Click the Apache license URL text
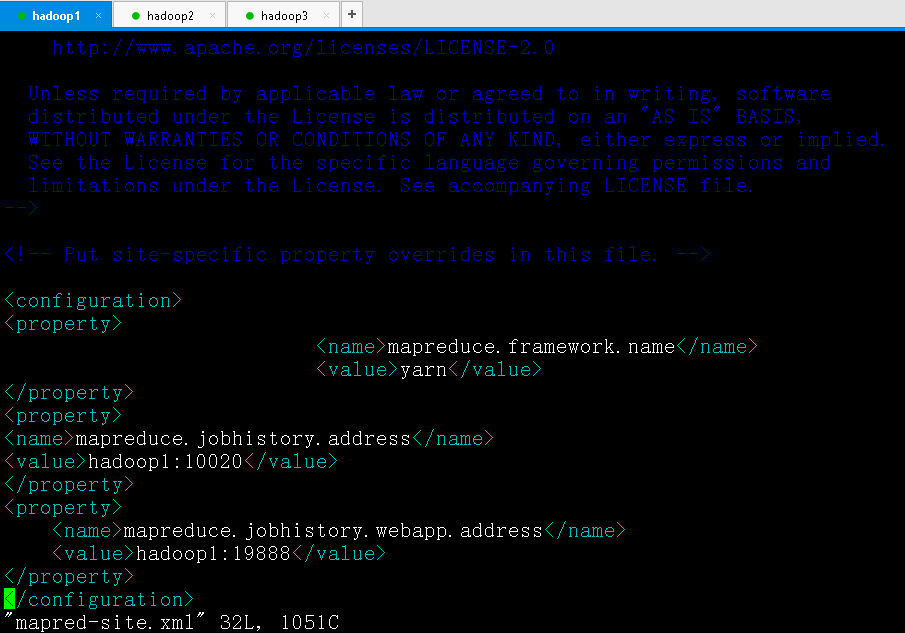 pyautogui.click(x=303, y=47)
